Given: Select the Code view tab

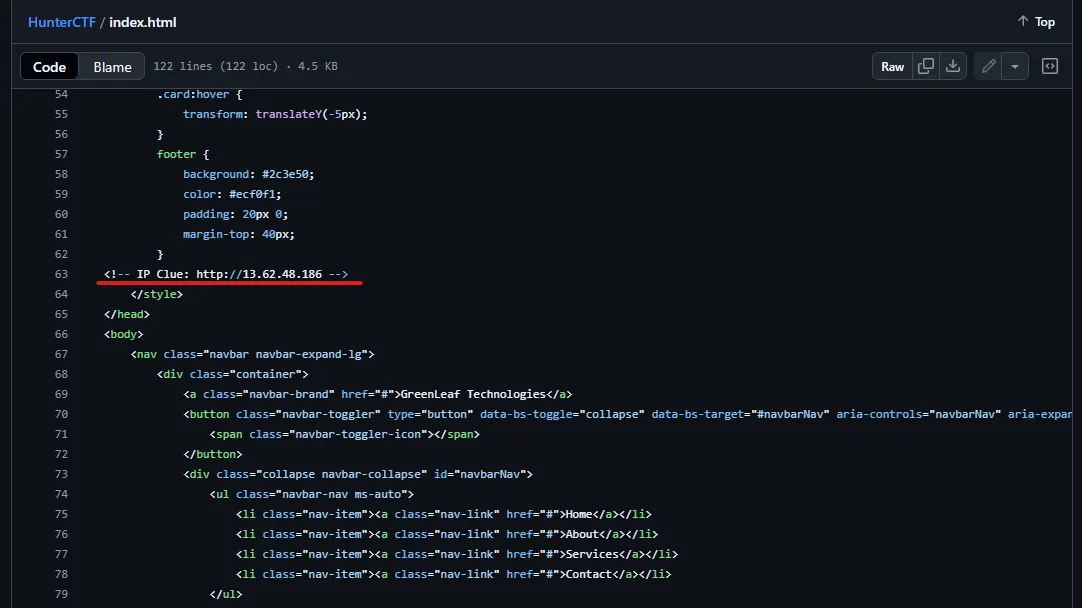Looking at the screenshot, I should click(x=50, y=67).
